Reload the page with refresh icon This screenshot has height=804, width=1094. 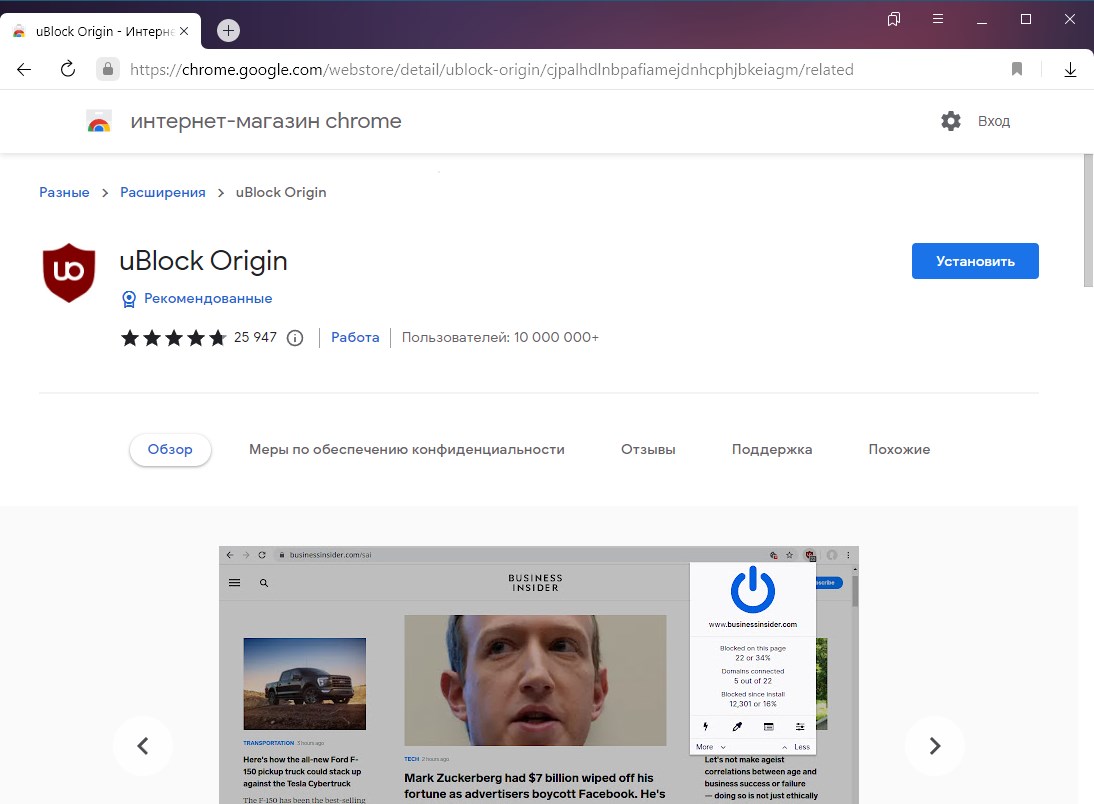coord(68,70)
